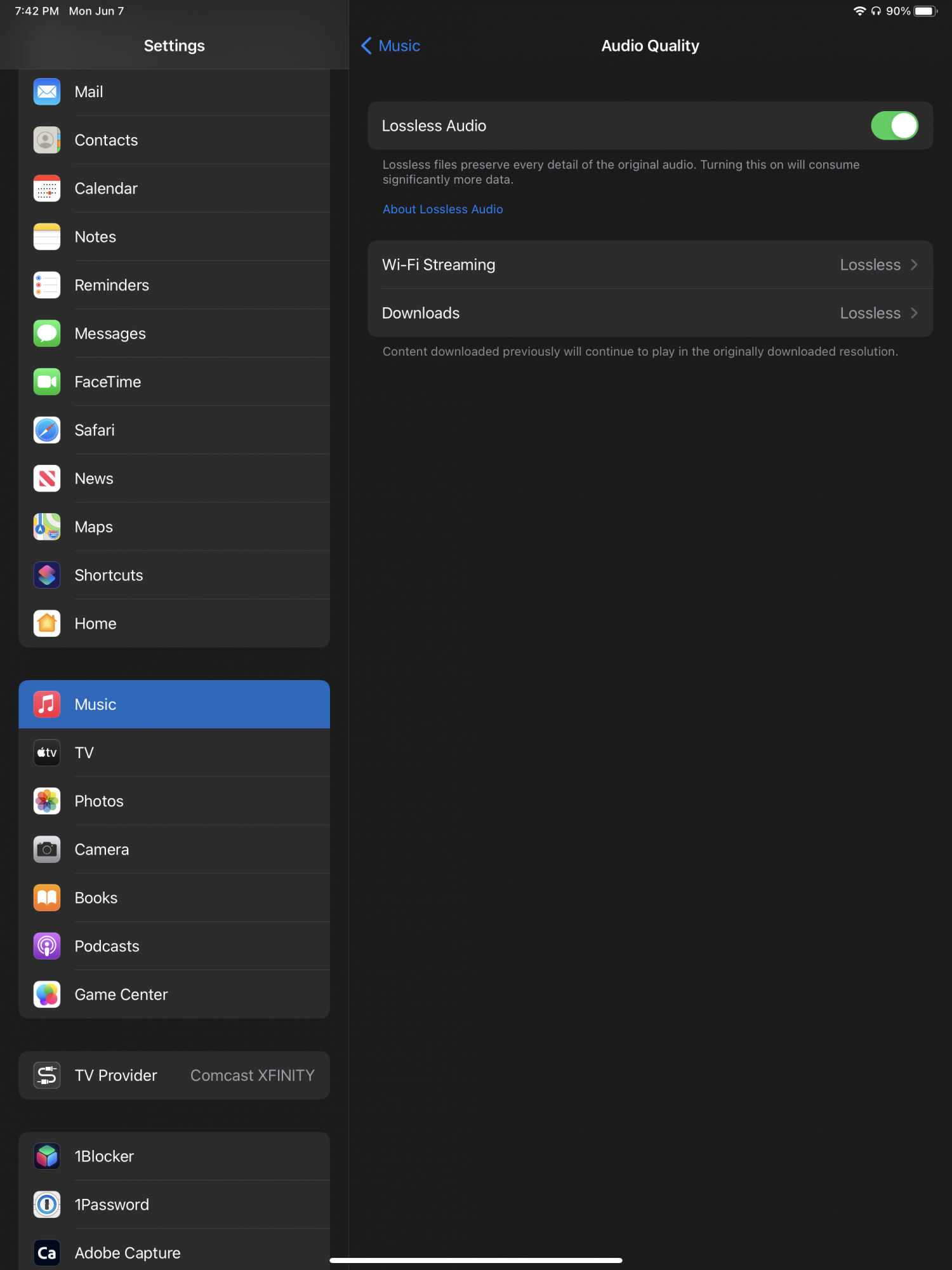Tap the headphones status icon
The height and width of the screenshot is (1270, 952).
click(876, 11)
